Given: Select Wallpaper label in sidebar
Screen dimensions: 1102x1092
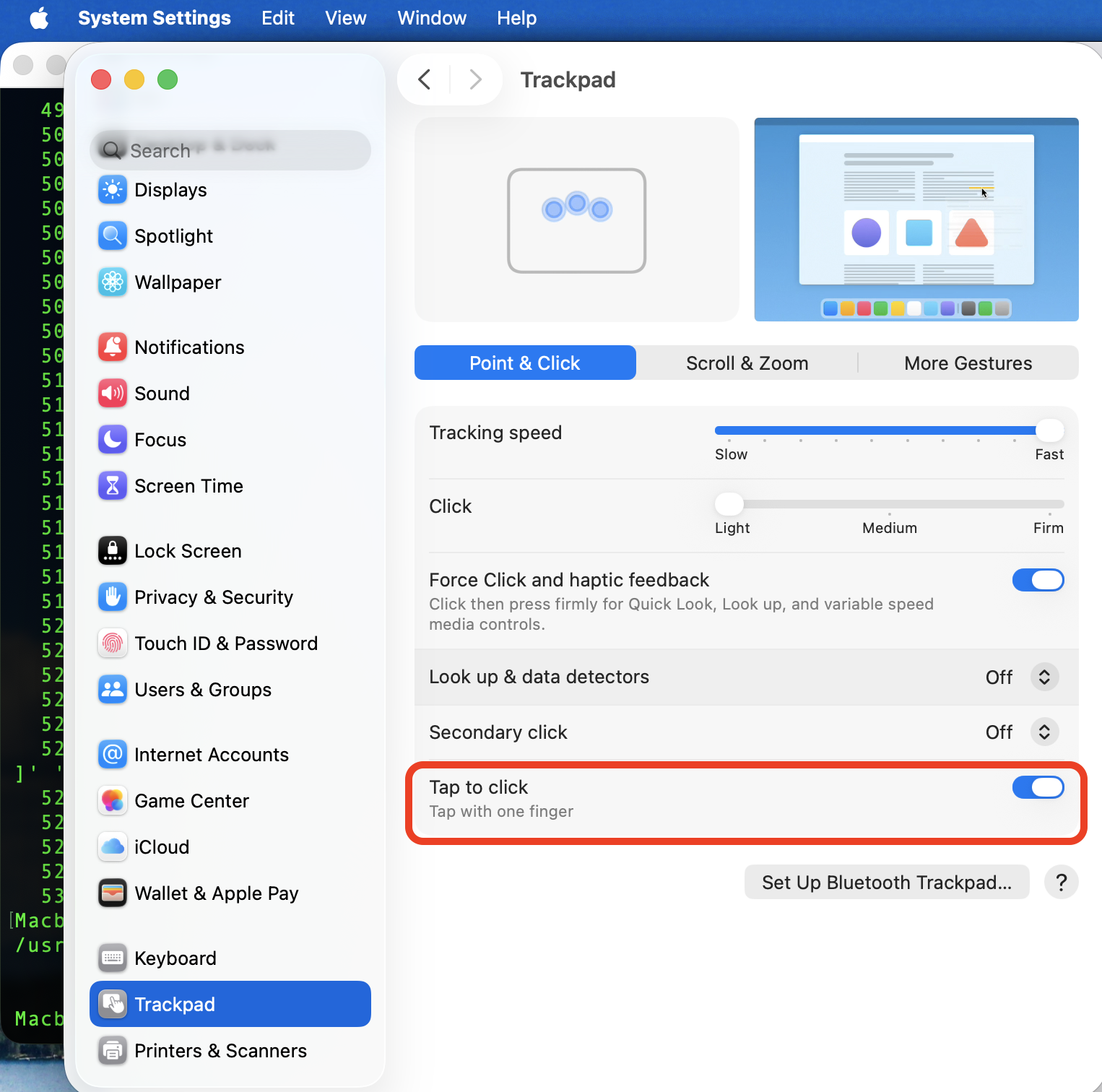Looking at the screenshot, I should click(178, 282).
